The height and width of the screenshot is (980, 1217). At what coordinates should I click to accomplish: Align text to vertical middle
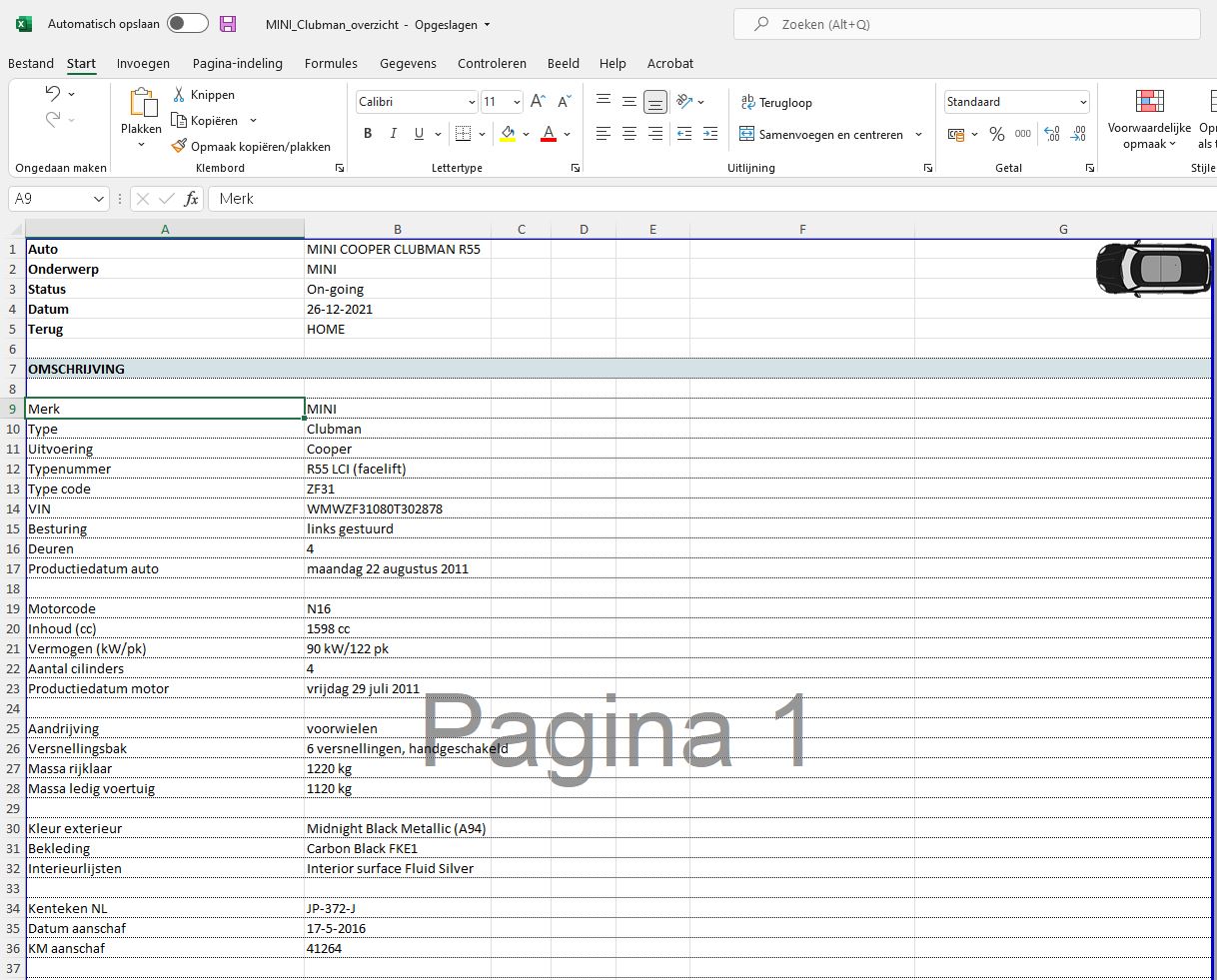[x=629, y=101]
